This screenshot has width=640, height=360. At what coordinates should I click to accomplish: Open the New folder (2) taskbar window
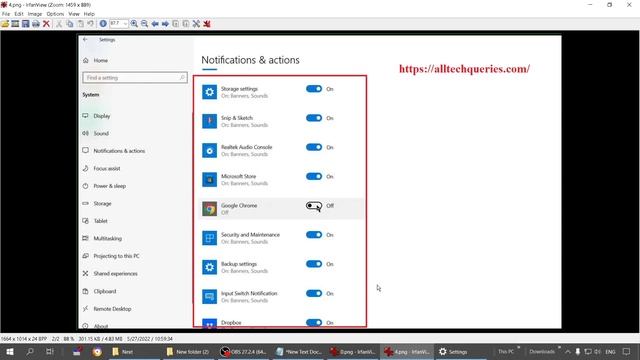click(188, 351)
